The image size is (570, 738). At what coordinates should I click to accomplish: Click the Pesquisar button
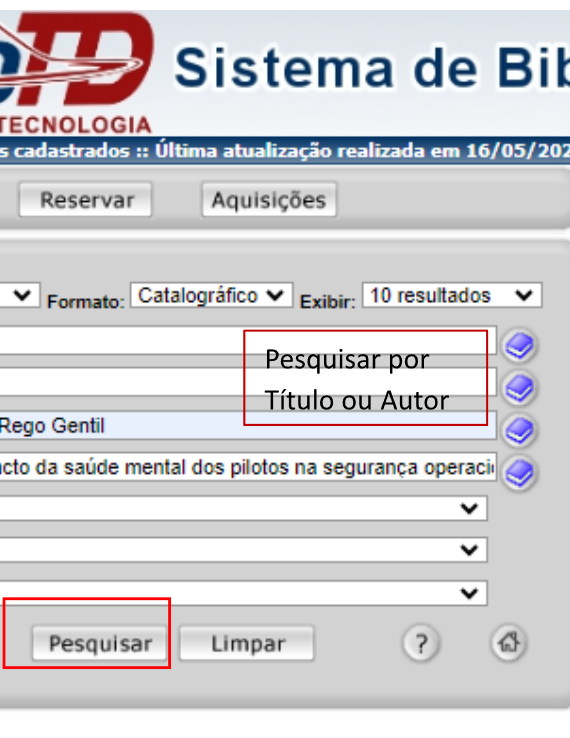[x=100, y=643]
